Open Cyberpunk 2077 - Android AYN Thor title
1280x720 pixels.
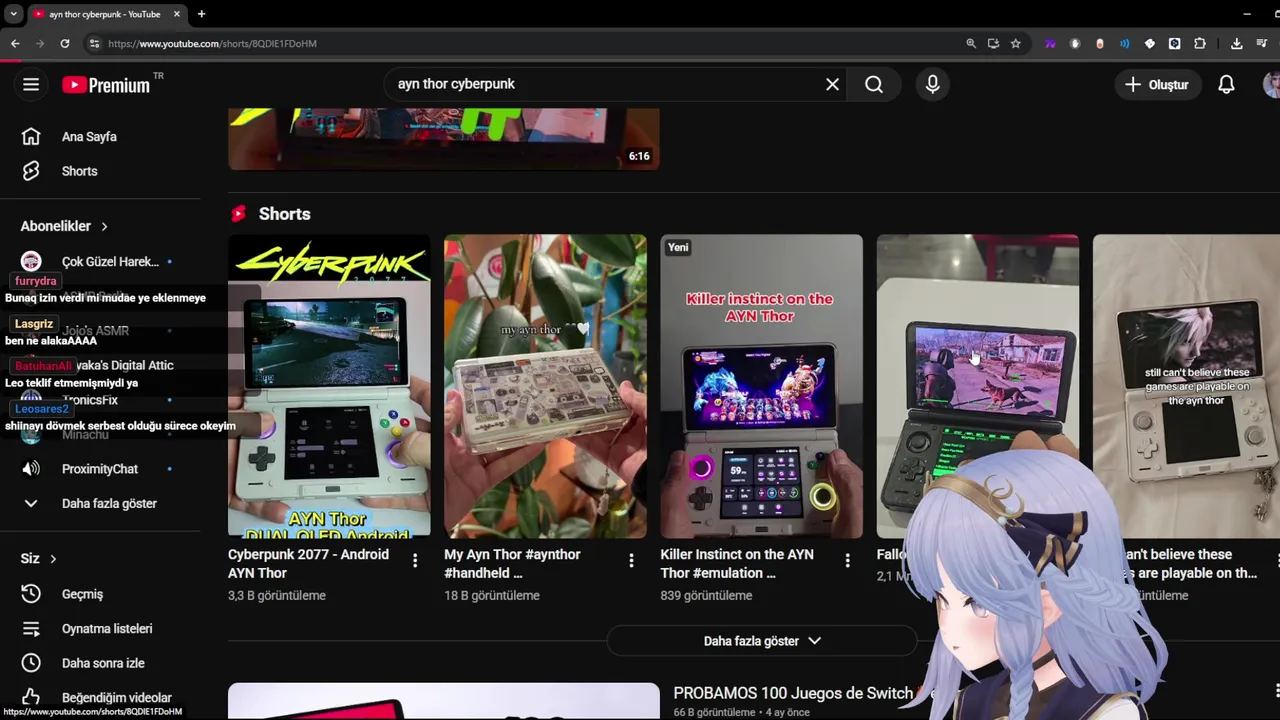(x=309, y=563)
